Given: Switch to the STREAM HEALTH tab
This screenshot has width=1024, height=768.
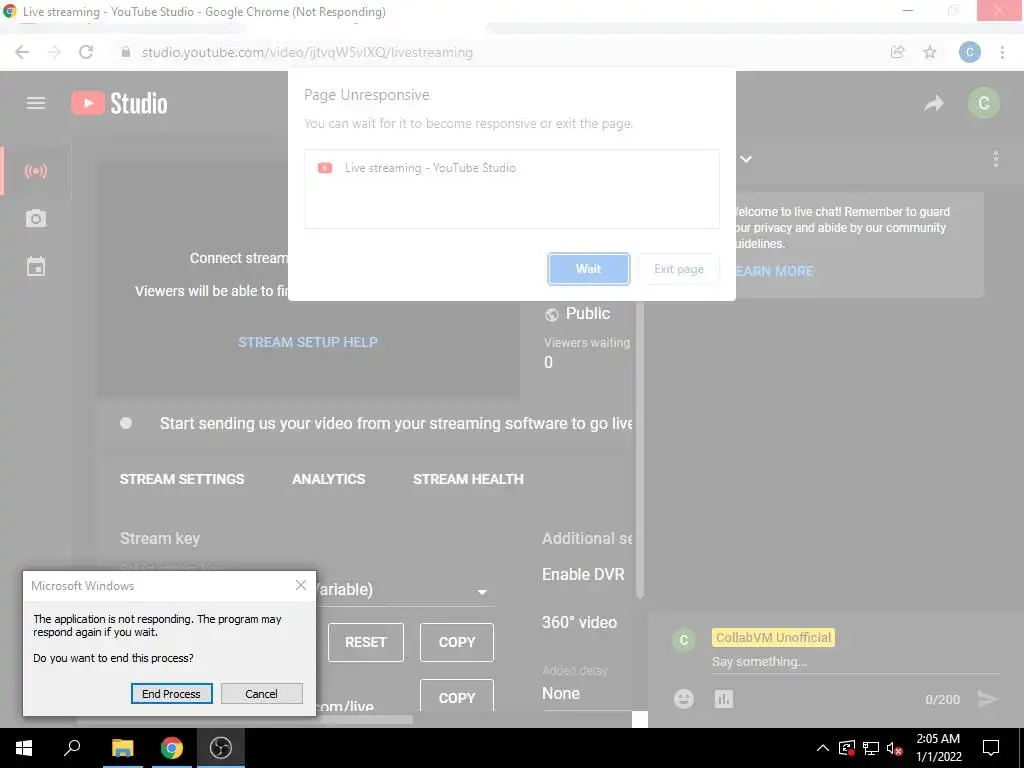Looking at the screenshot, I should (468, 479).
